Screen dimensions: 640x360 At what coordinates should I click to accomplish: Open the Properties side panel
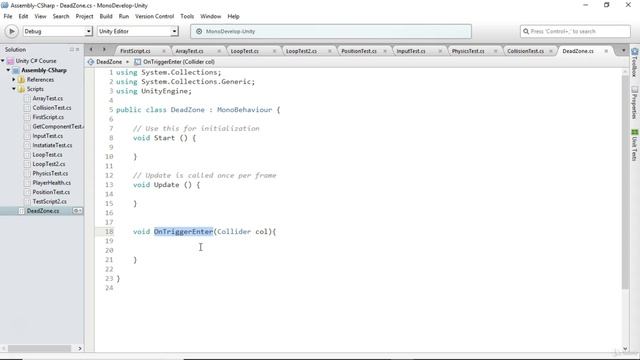tap(635, 102)
